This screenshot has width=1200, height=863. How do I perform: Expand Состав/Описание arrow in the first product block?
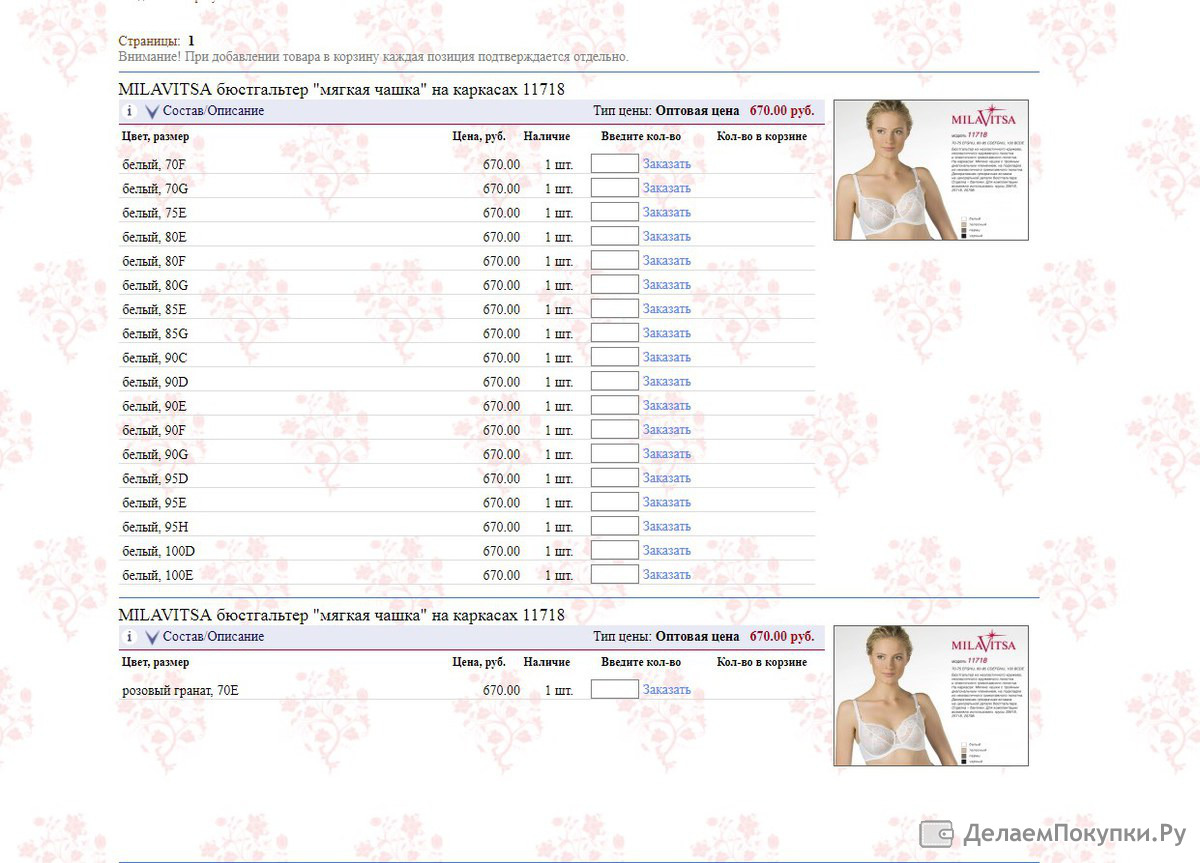point(152,112)
